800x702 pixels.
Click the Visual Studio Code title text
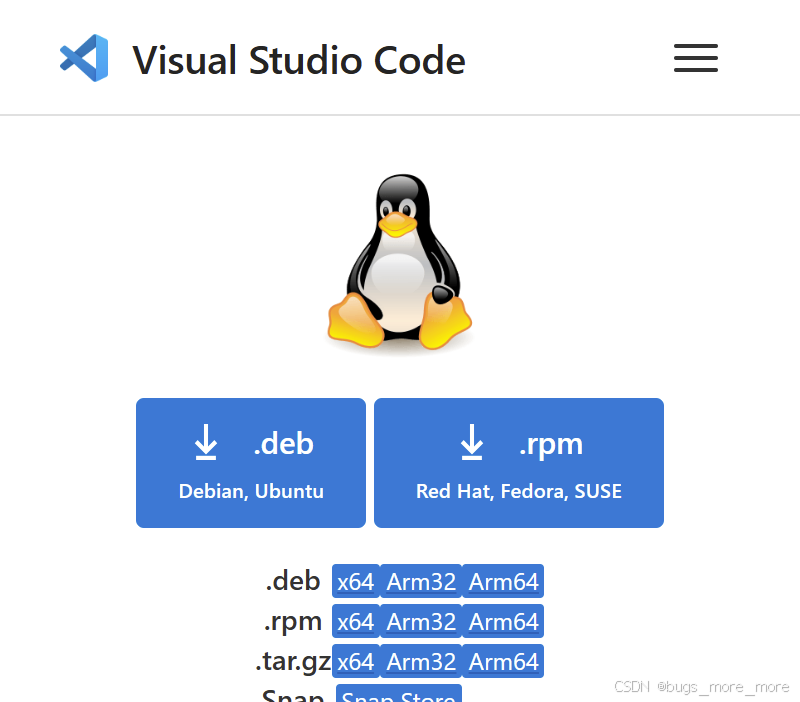point(299,60)
